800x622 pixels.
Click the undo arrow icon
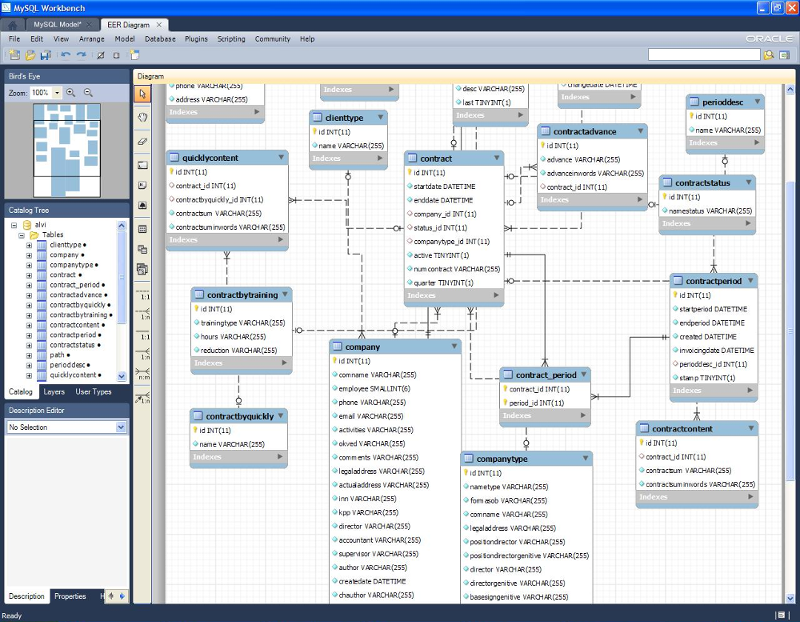[65, 55]
